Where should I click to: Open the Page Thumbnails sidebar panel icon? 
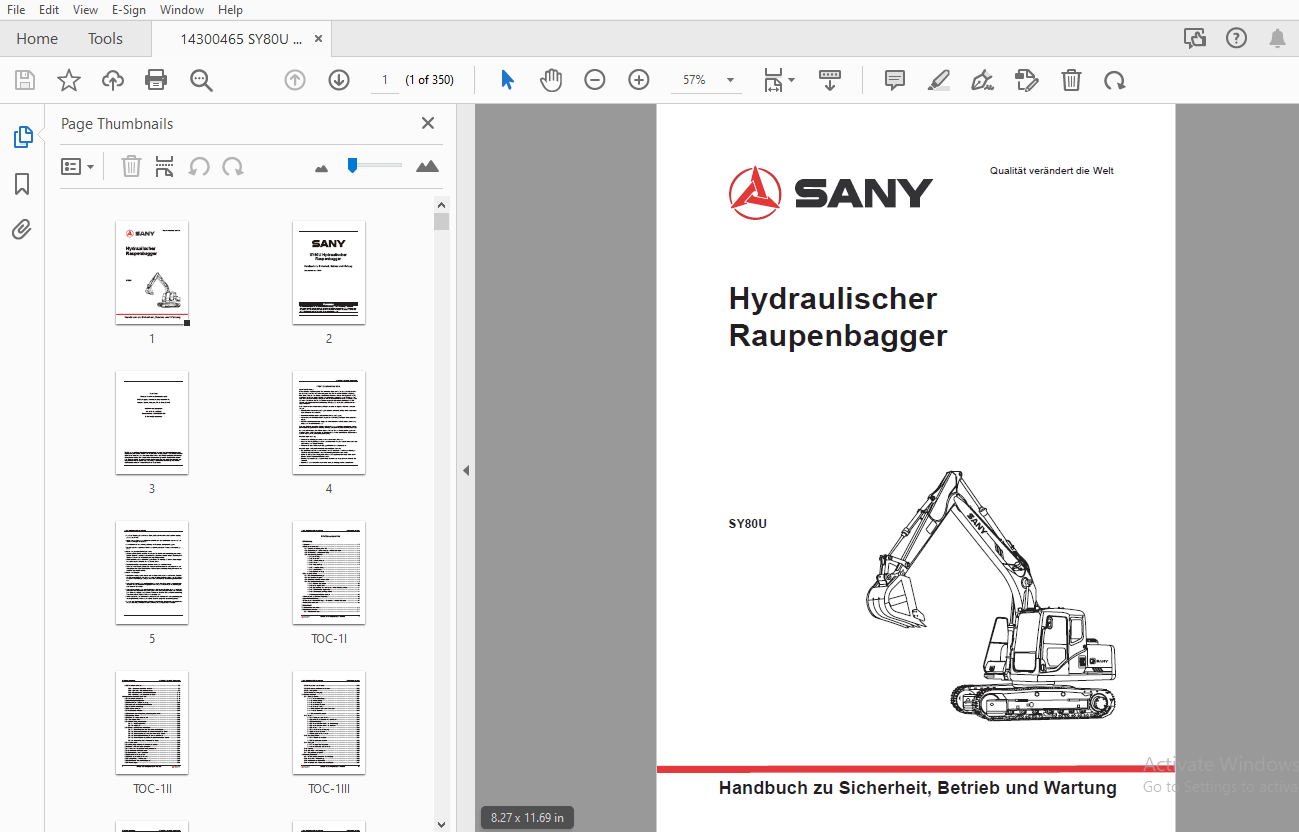pyautogui.click(x=23, y=137)
